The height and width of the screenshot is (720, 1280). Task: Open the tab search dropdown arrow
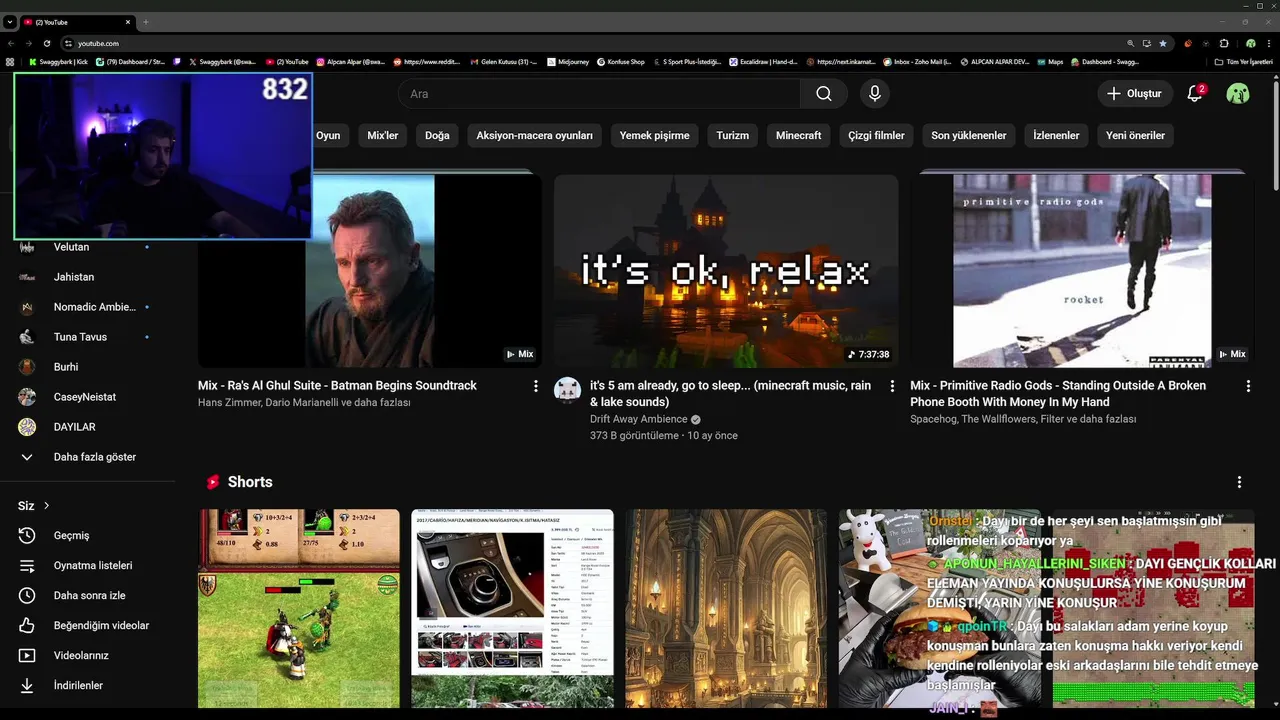[x=10, y=22]
